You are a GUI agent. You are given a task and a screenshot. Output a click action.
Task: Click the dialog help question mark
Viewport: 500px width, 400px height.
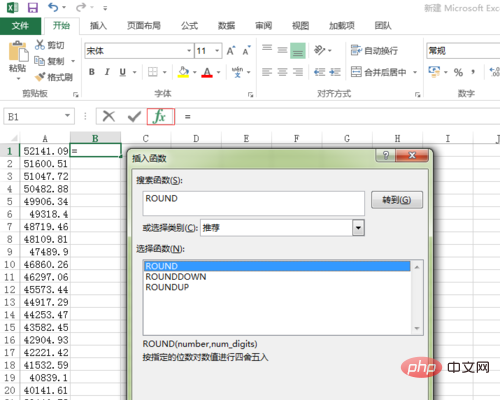click(386, 155)
